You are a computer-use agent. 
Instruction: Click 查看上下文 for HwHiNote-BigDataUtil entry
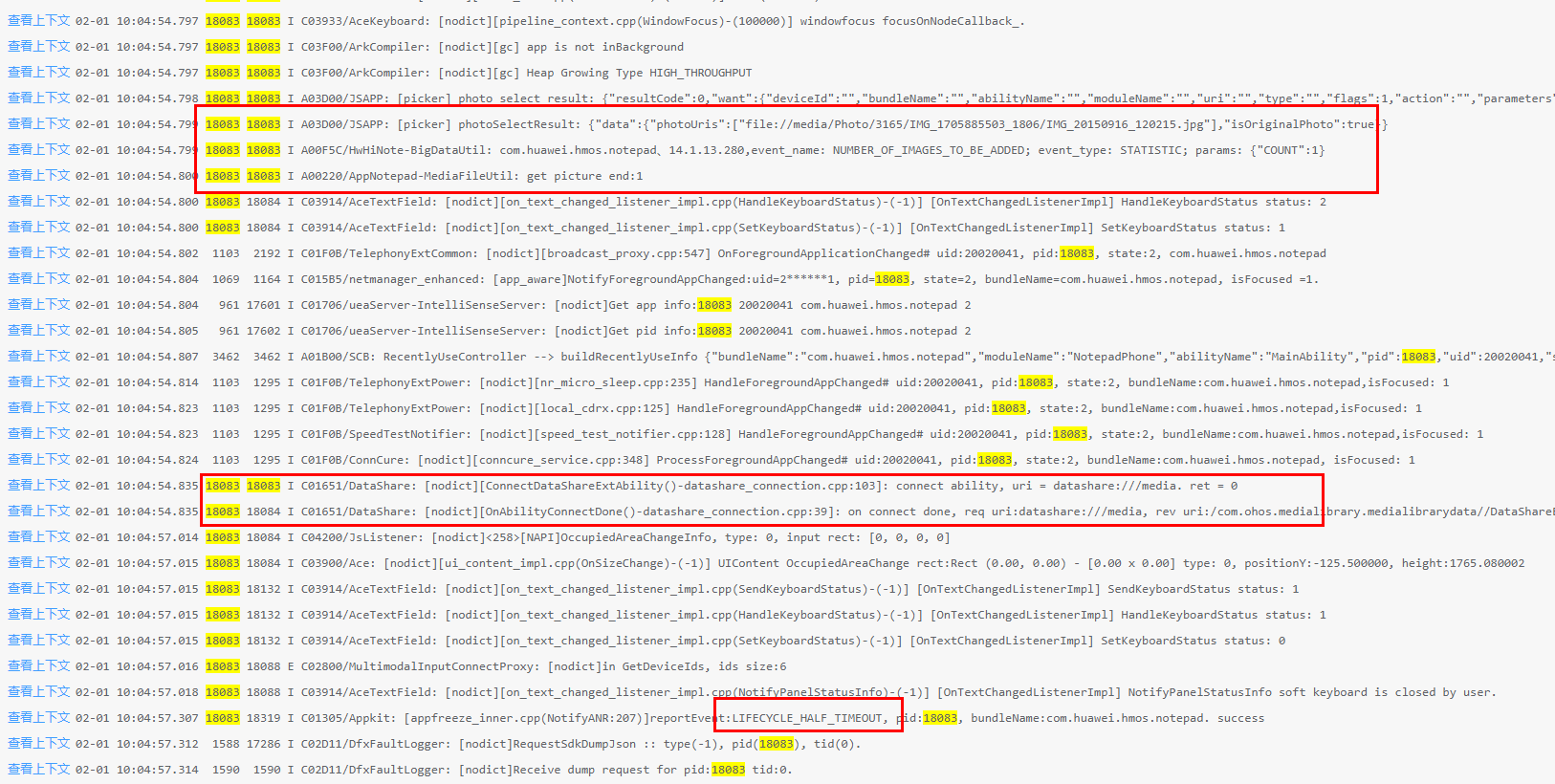pyautogui.click(x=38, y=149)
